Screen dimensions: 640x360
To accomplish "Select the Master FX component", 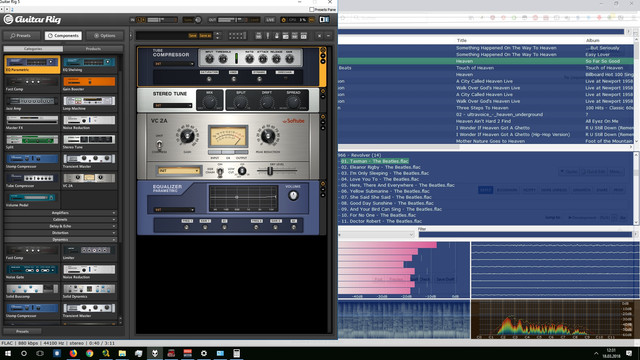I will click(x=32, y=122).
